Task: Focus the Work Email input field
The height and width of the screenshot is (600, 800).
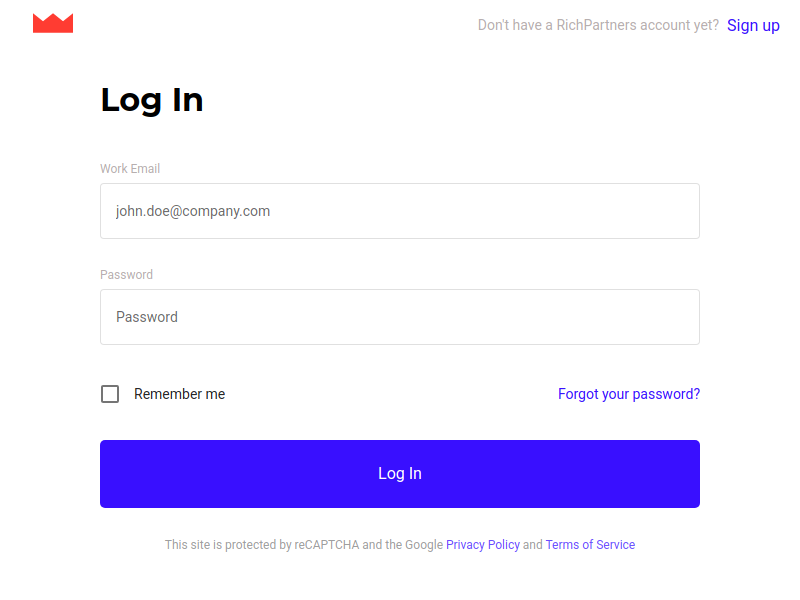Action: [400, 211]
